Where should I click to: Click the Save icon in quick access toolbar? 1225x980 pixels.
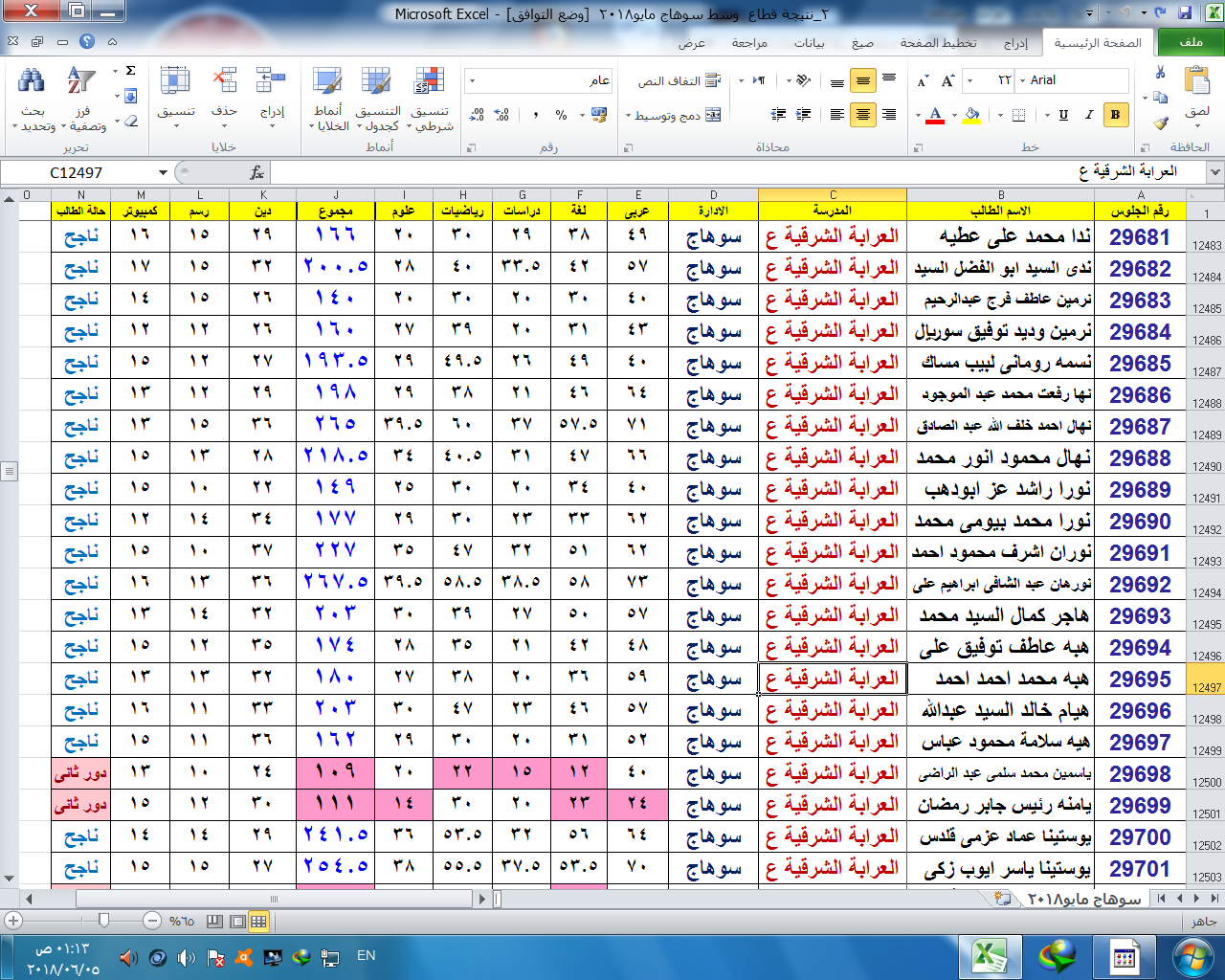(1185, 13)
